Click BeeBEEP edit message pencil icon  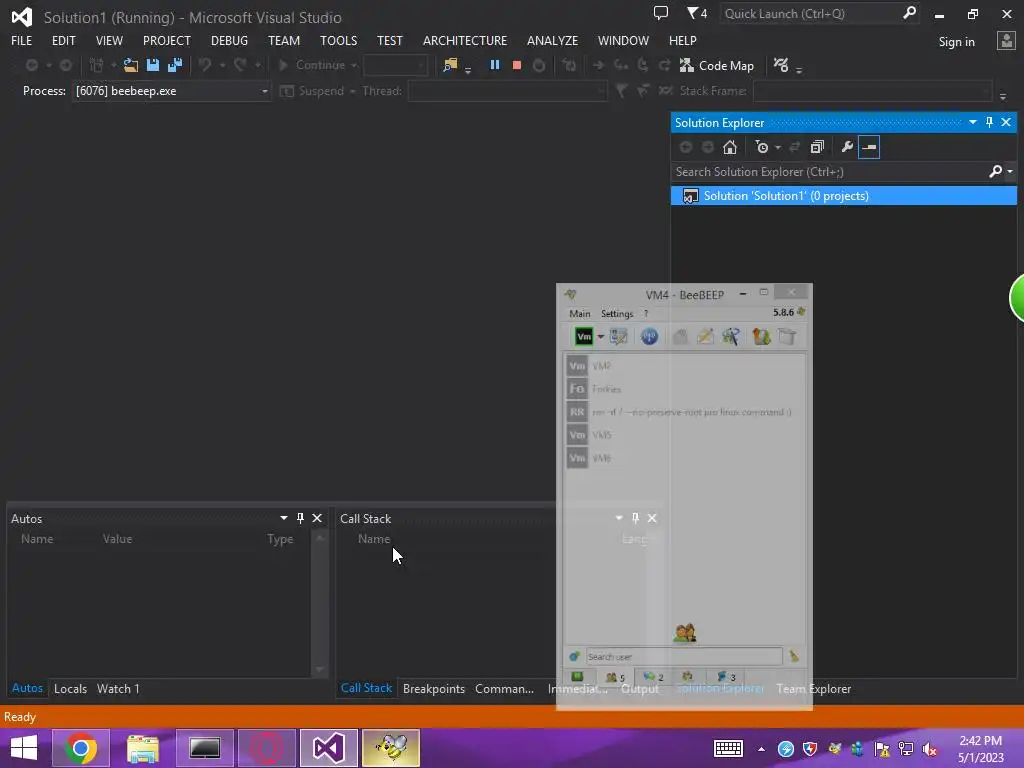(705, 337)
